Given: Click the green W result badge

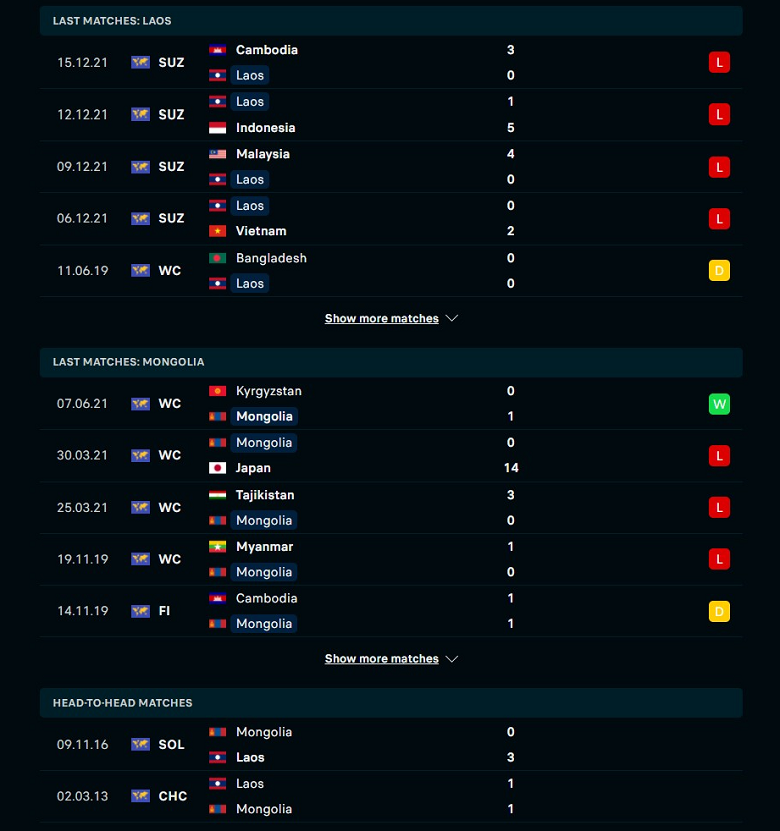Looking at the screenshot, I should pyautogui.click(x=719, y=404).
